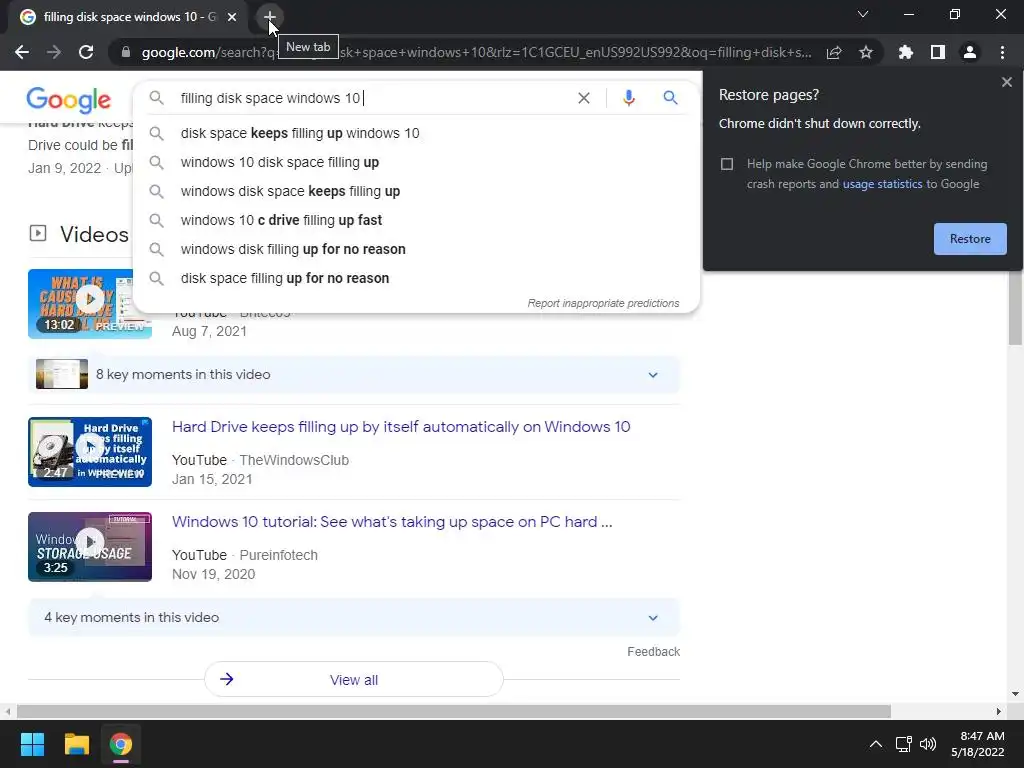Open the Chrome profile icon
Viewport: 1024px width, 768px height.
point(970,52)
